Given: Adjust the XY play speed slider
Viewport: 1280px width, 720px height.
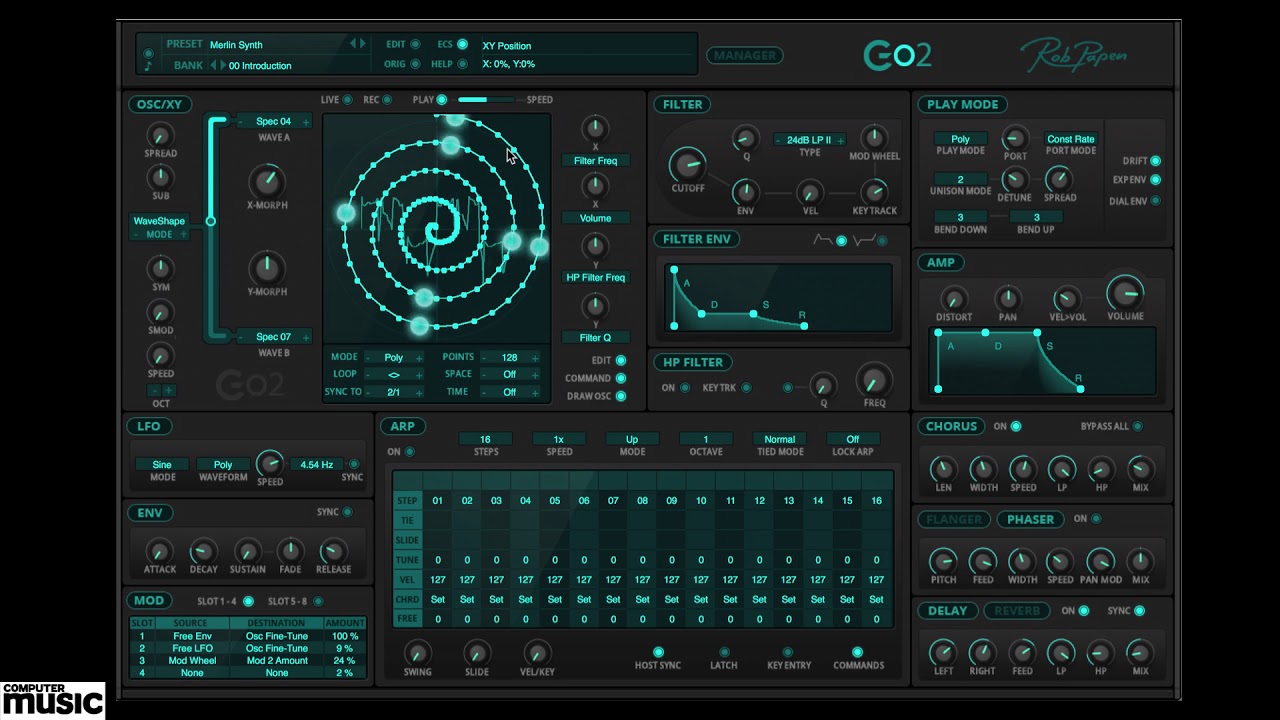Looking at the screenshot, I should pyautogui.click(x=486, y=100).
